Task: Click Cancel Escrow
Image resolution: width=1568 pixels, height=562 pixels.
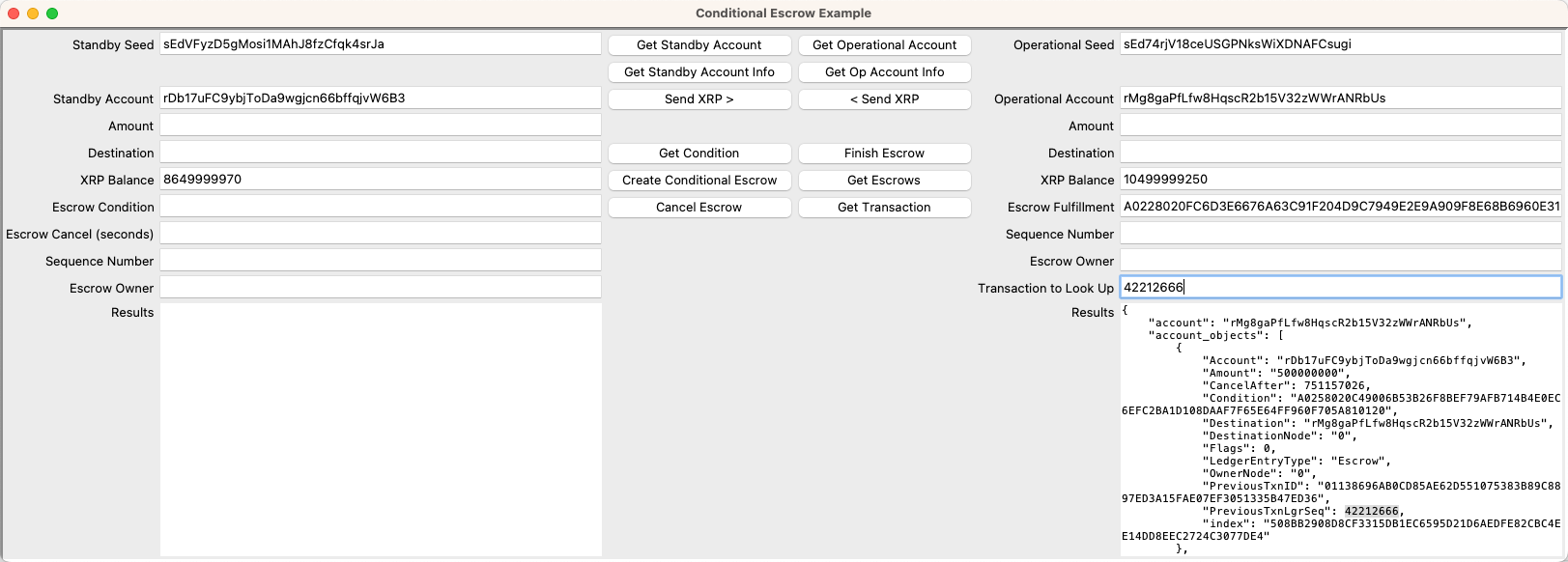Action: pyautogui.click(x=699, y=207)
